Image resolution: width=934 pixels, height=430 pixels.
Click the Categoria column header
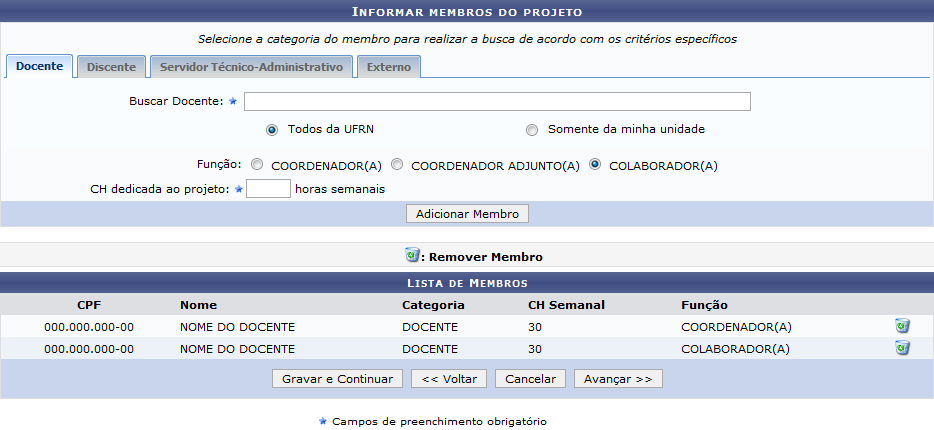(433, 305)
